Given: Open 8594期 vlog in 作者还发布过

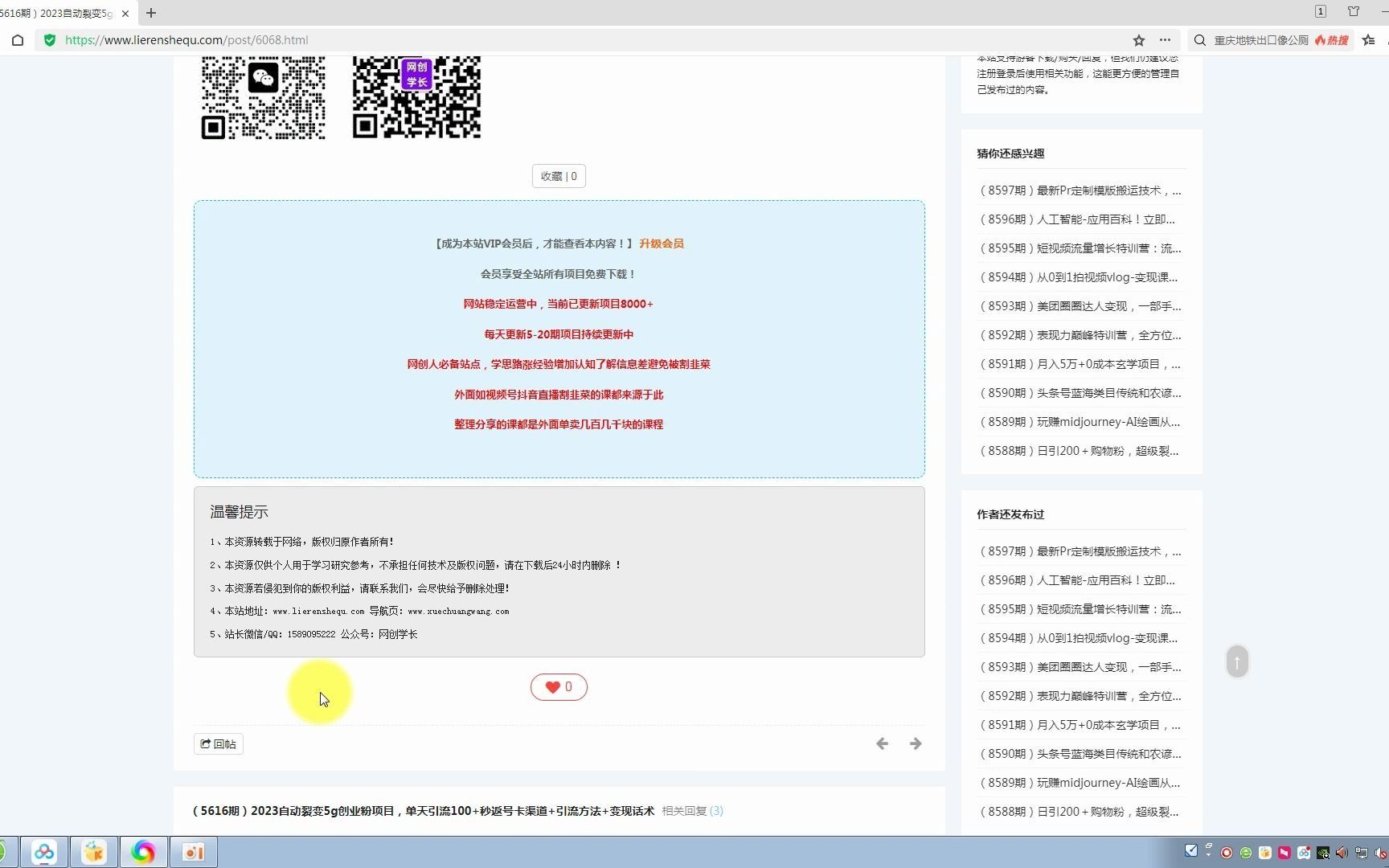Looking at the screenshot, I should 1079,638.
